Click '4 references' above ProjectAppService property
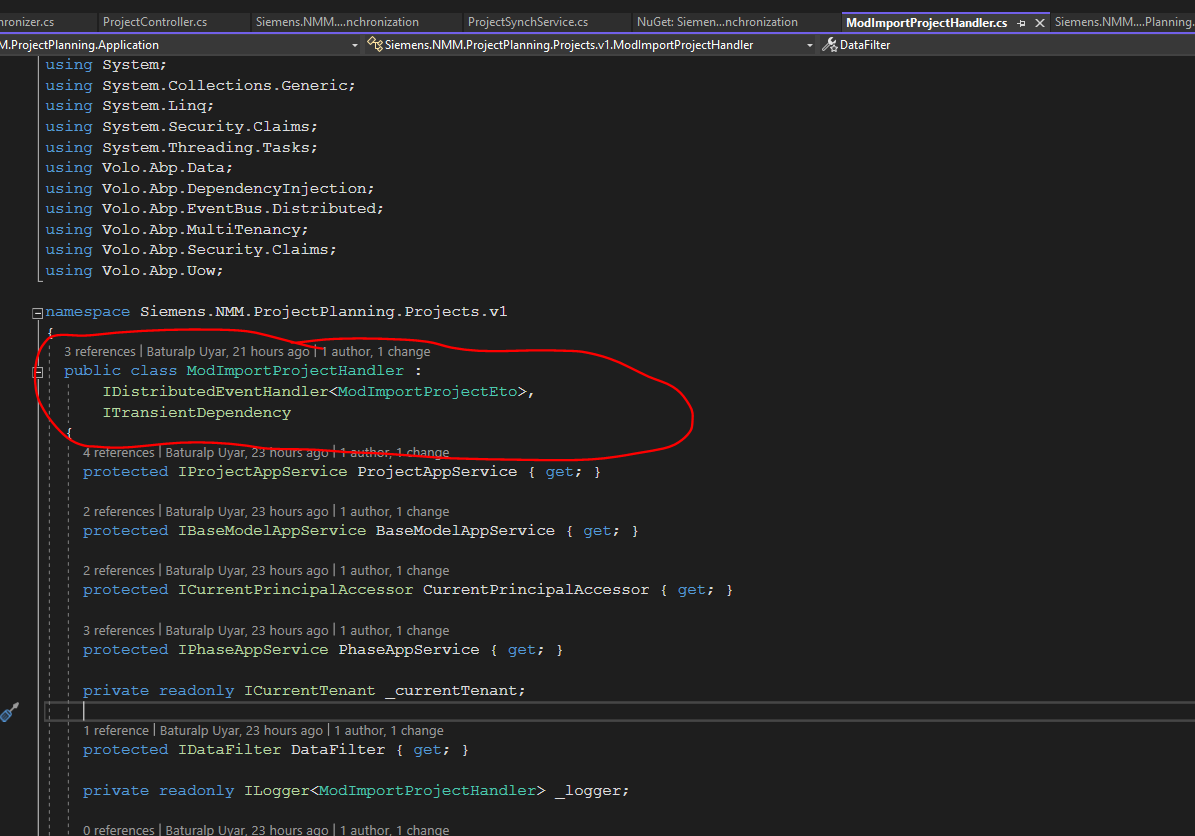 pos(118,452)
